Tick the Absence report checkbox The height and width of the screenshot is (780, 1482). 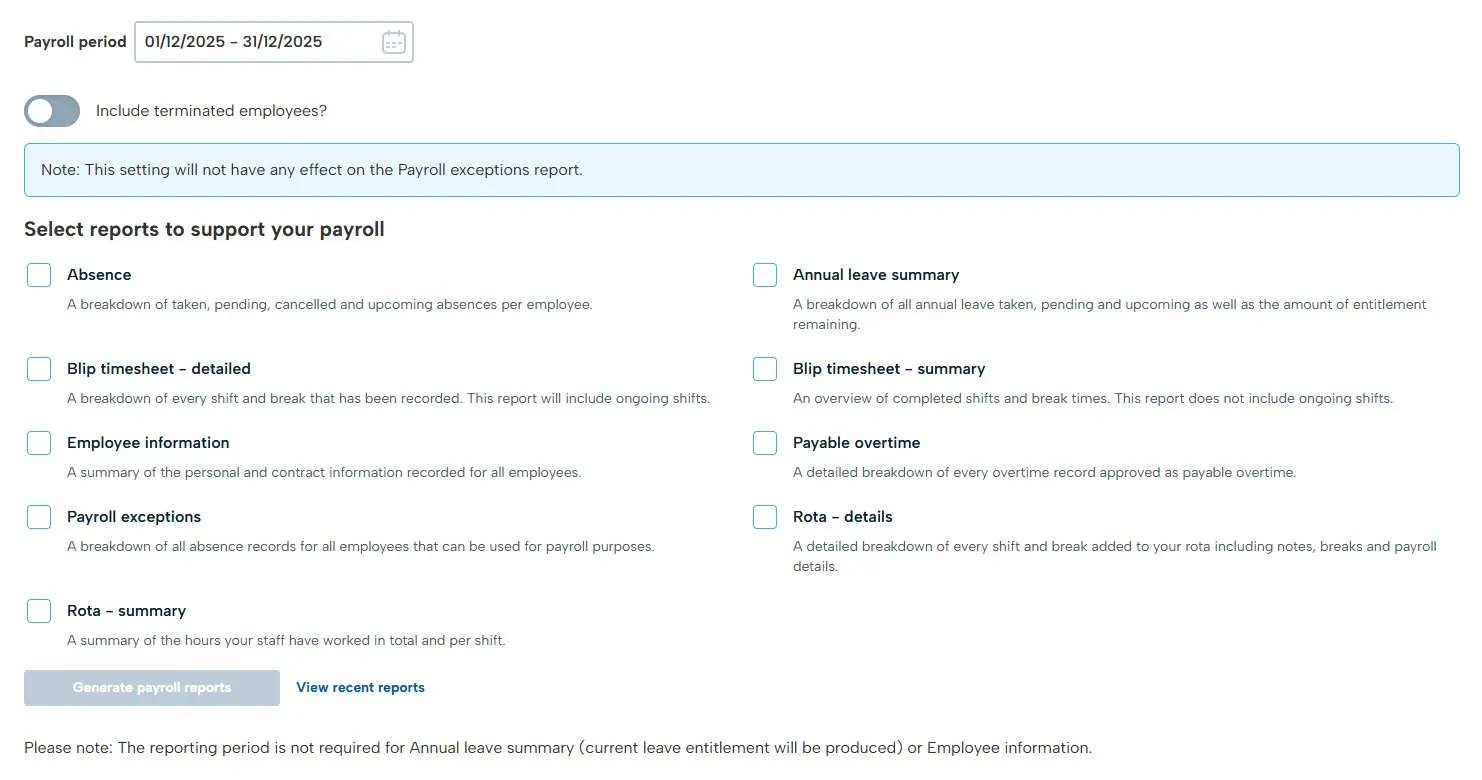[39, 275]
